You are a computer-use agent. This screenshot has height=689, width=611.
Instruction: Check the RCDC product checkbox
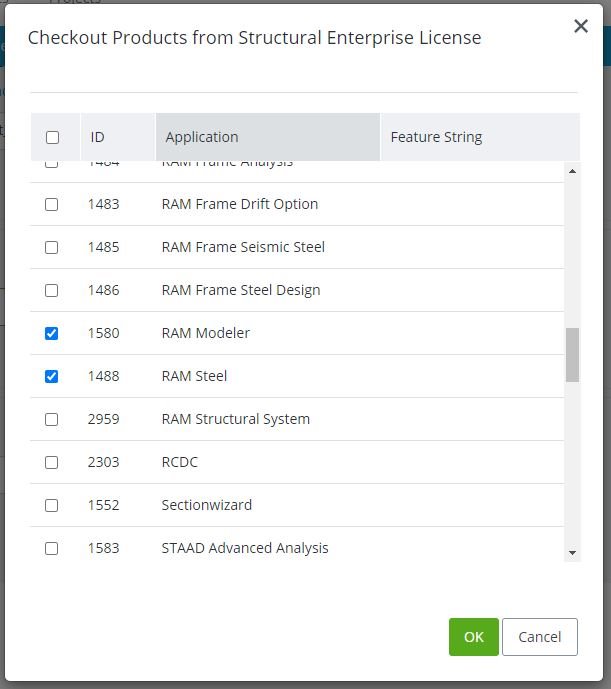(x=52, y=462)
